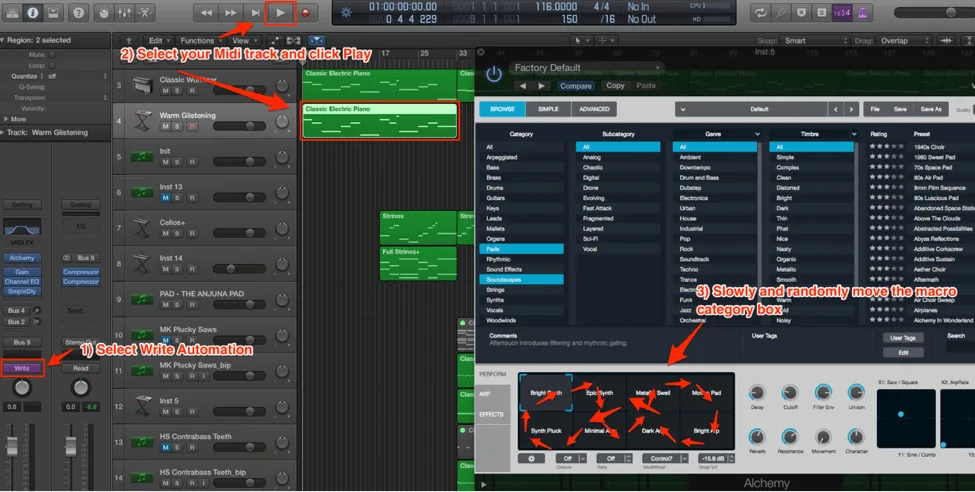Click the master volume slider
This screenshot has width=975, height=492.
click(x=934, y=12)
